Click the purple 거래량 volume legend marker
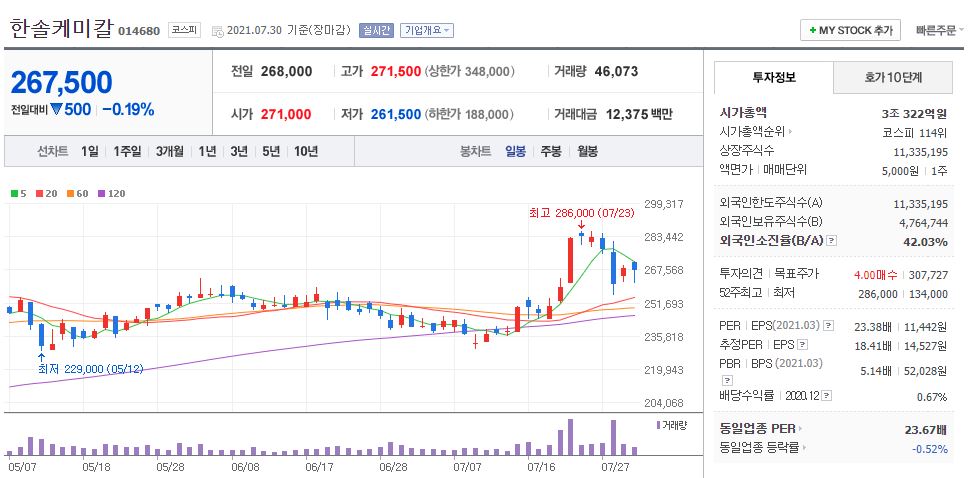969x478 pixels. point(658,425)
